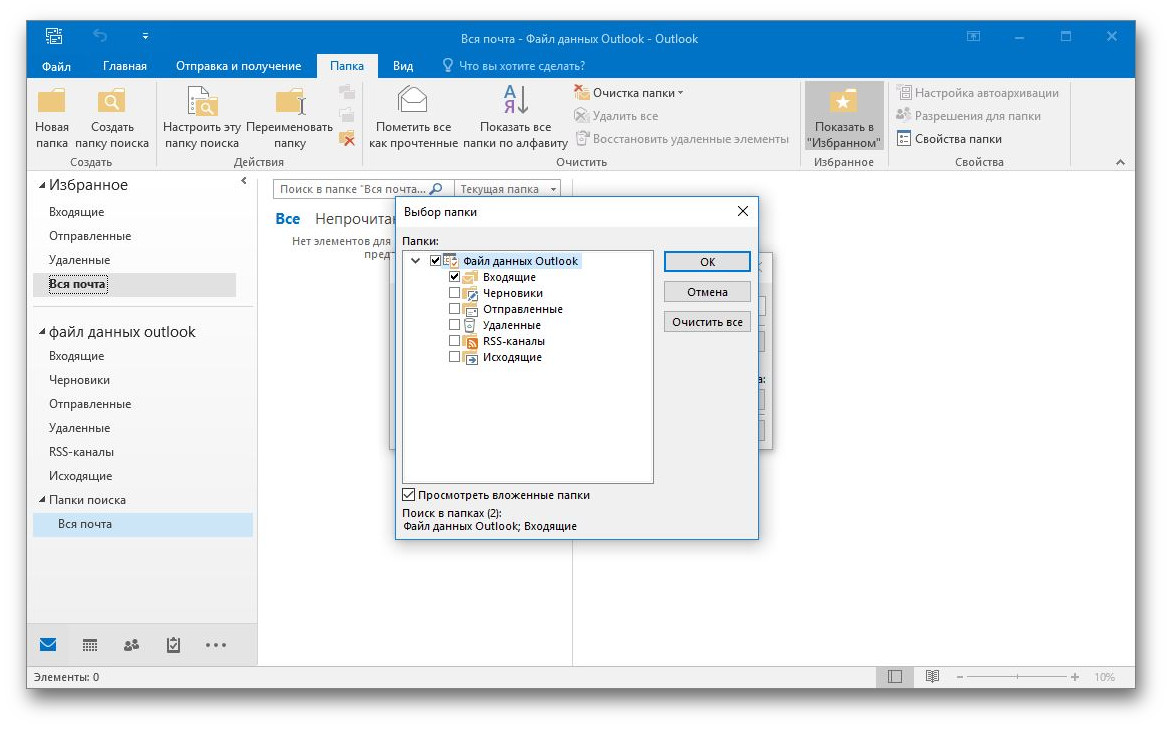This screenshot has height=729, width=1170.
Task: Toggle the Просмотреть вложенные папки checkbox
Action: pyautogui.click(x=409, y=495)
